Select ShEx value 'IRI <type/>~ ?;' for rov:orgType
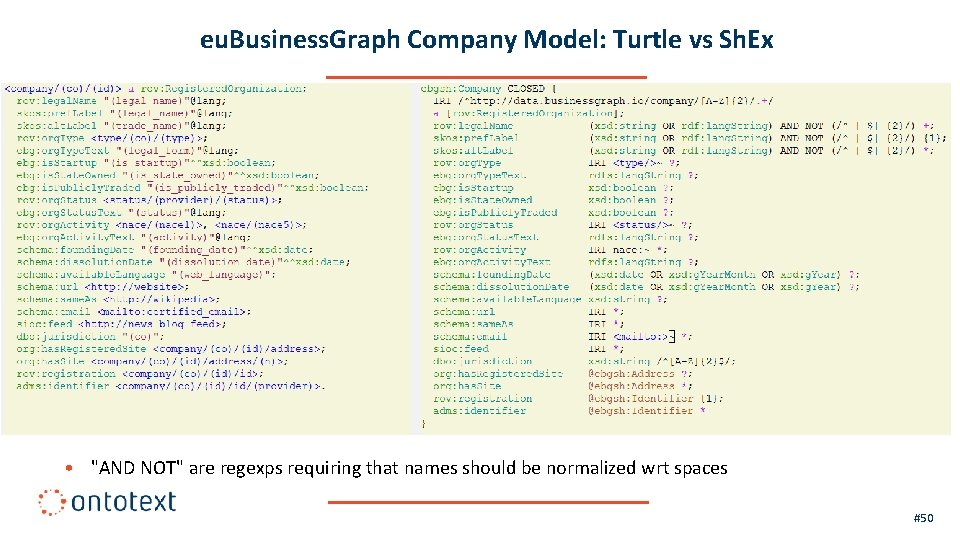960x540 pixels. [634, 163]
